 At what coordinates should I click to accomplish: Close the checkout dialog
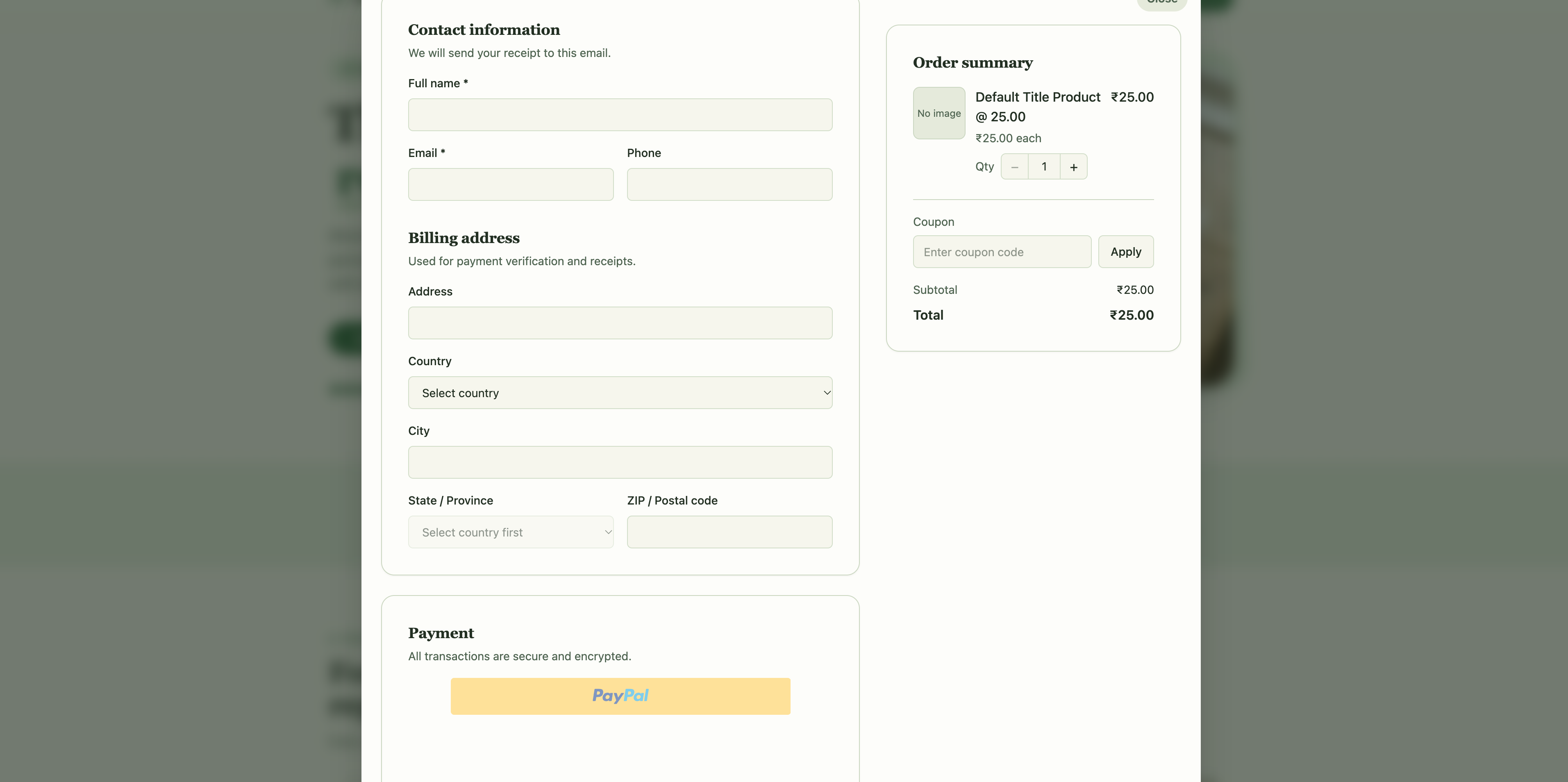click(1162, 2)
